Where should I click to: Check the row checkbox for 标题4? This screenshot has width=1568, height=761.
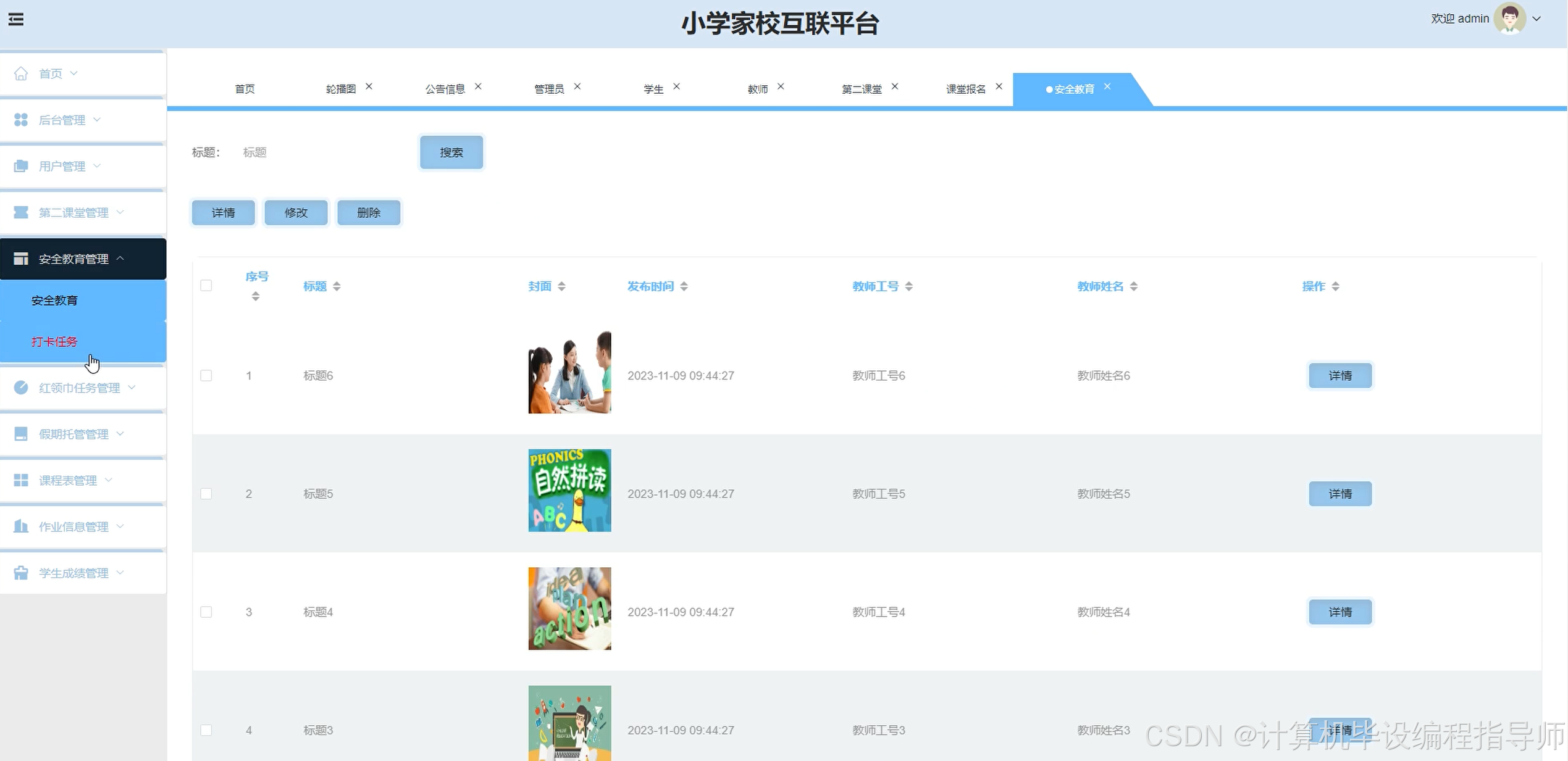pyautogui.click(x=206, y=612)
